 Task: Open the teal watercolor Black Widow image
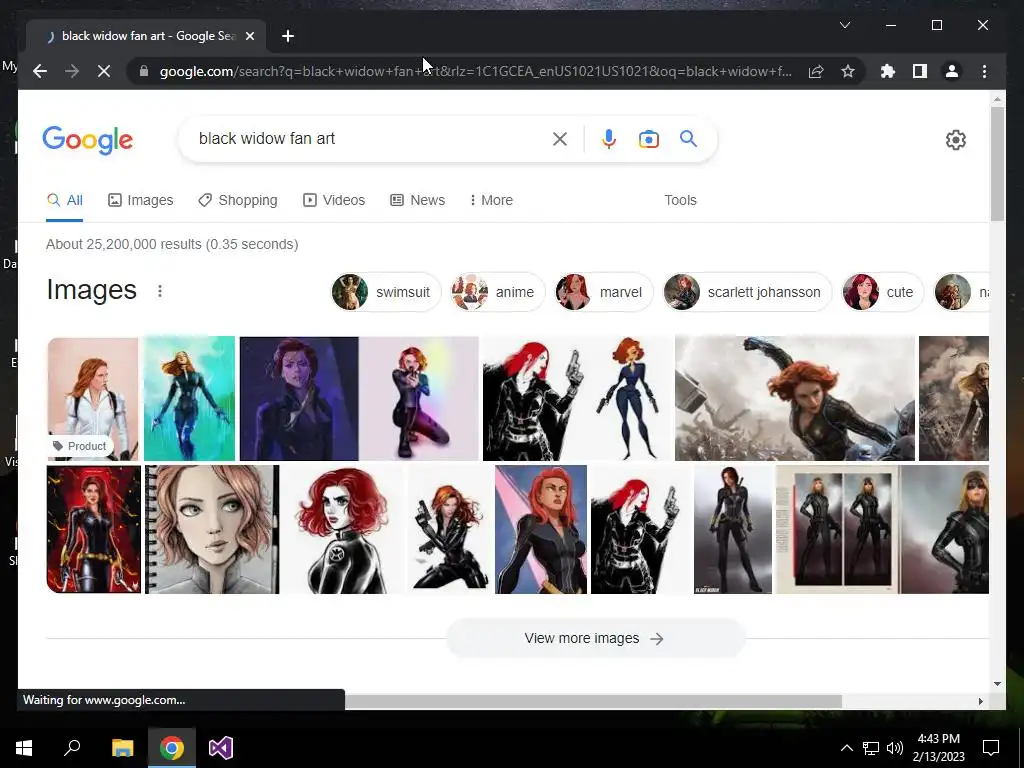pos(189,398)
